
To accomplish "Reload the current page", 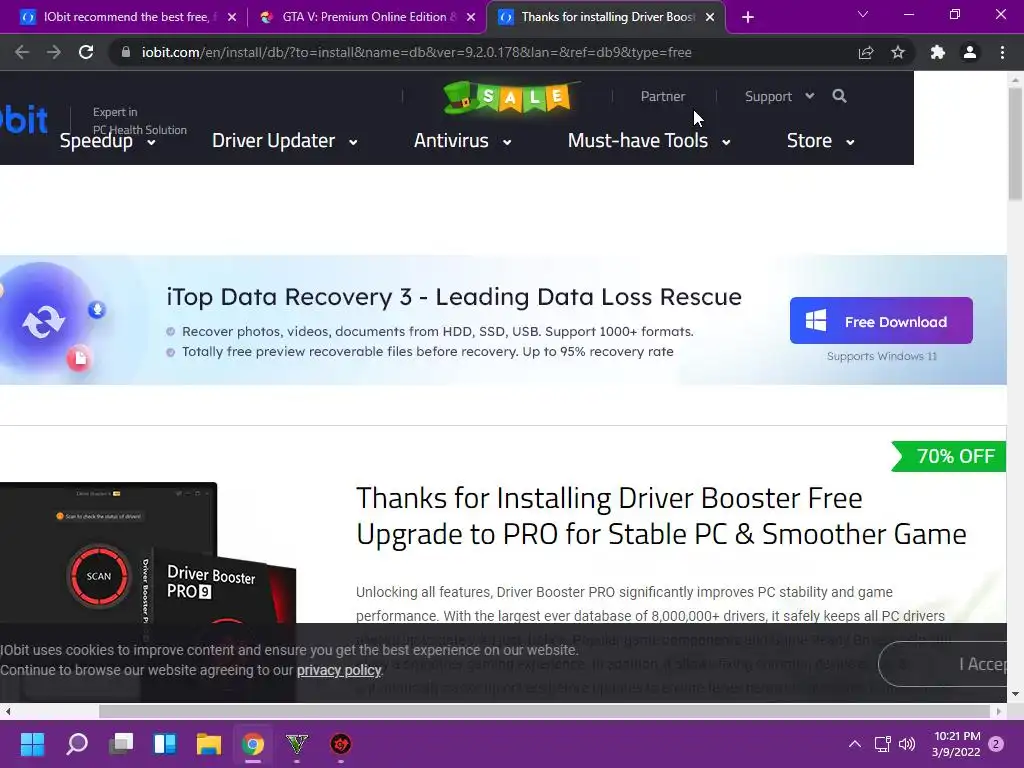I will click(x=86, y=52).
